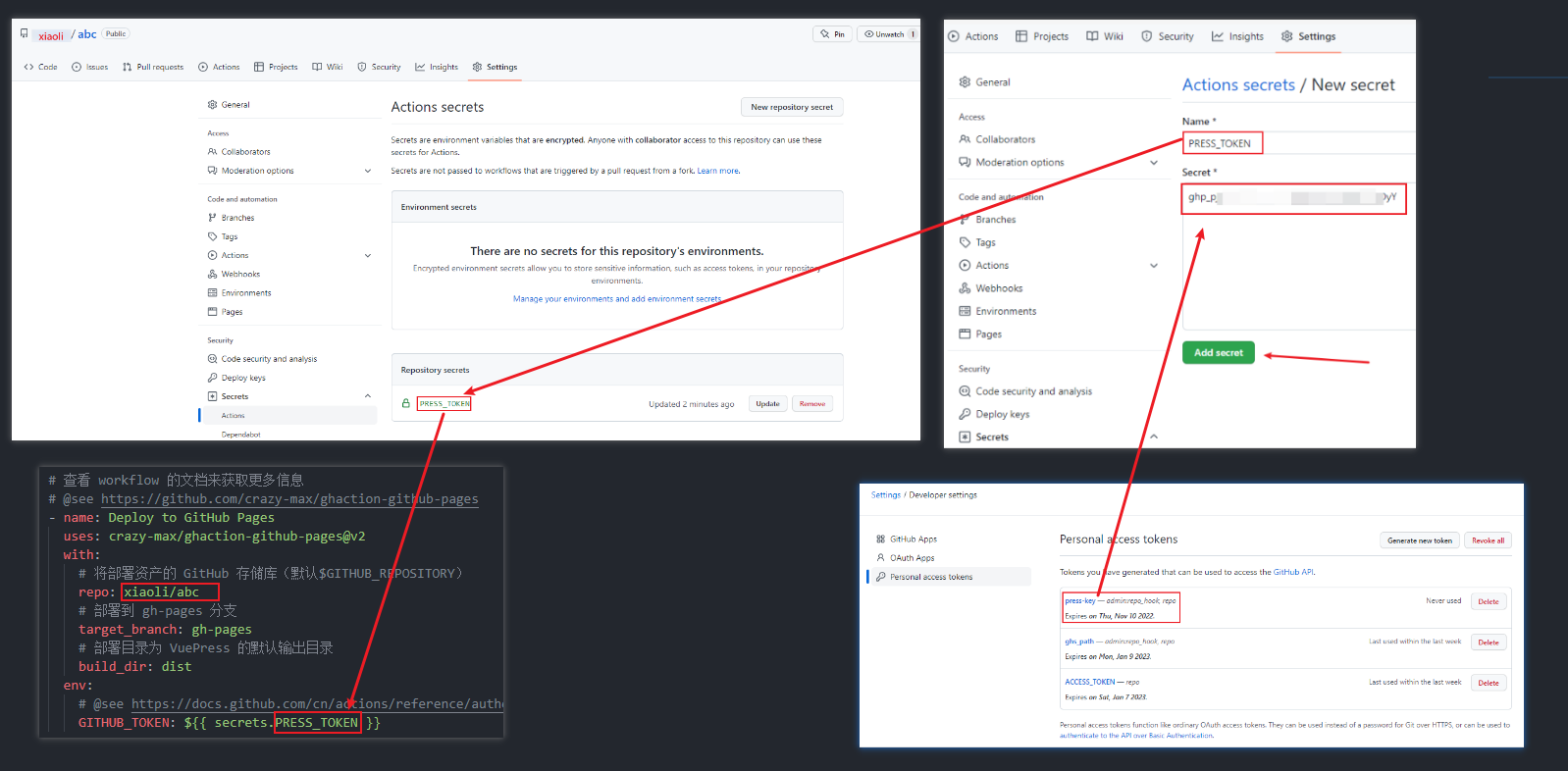Screen dimensions: 1568x771
Task: Click Environments icon in left window sidebar
Action: click(x=212, y=292)
